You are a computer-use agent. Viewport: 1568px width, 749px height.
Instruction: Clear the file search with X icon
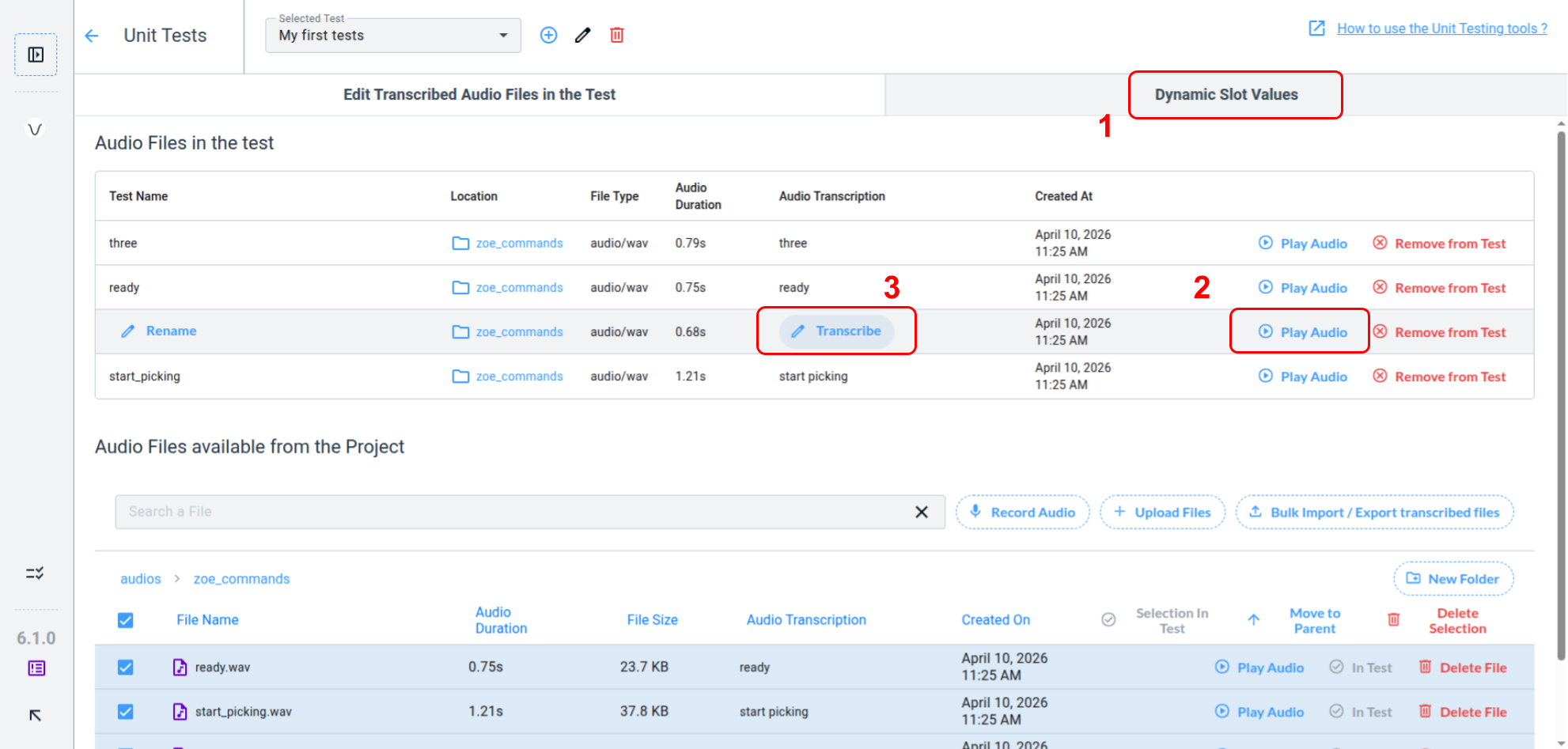pyautogui.click(x=921, y=513)
